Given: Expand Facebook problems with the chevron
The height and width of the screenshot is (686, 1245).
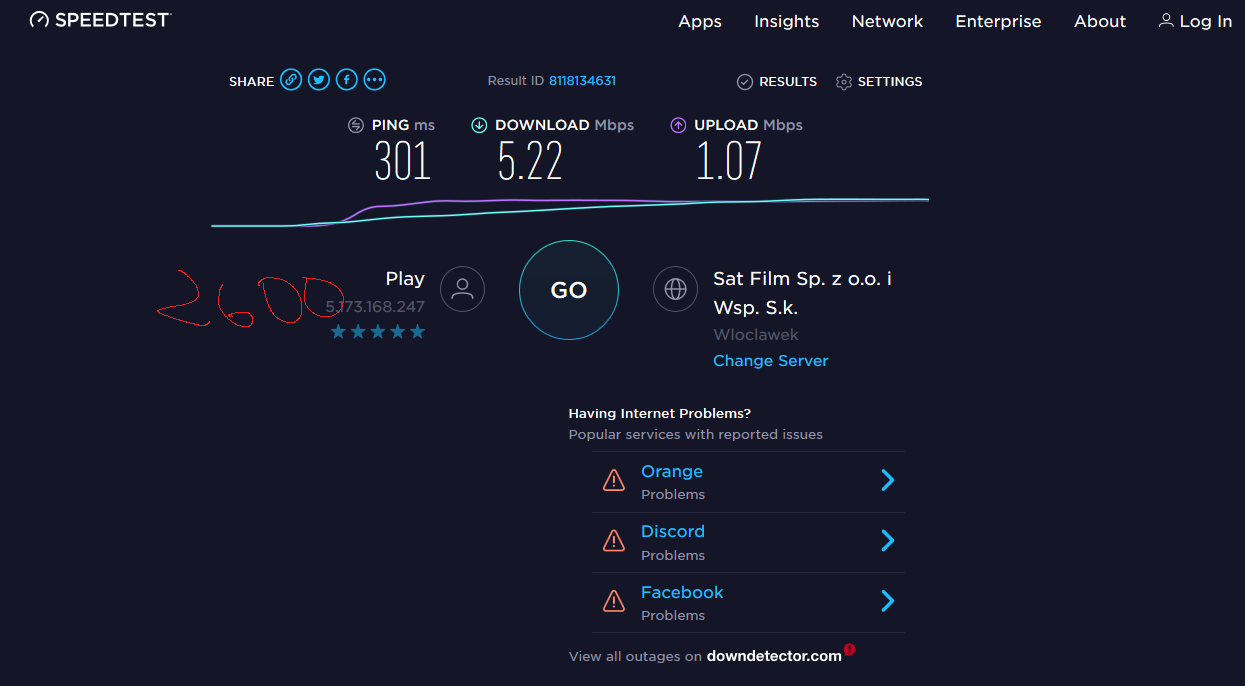Looking at the screenshot, I should 887,601.
